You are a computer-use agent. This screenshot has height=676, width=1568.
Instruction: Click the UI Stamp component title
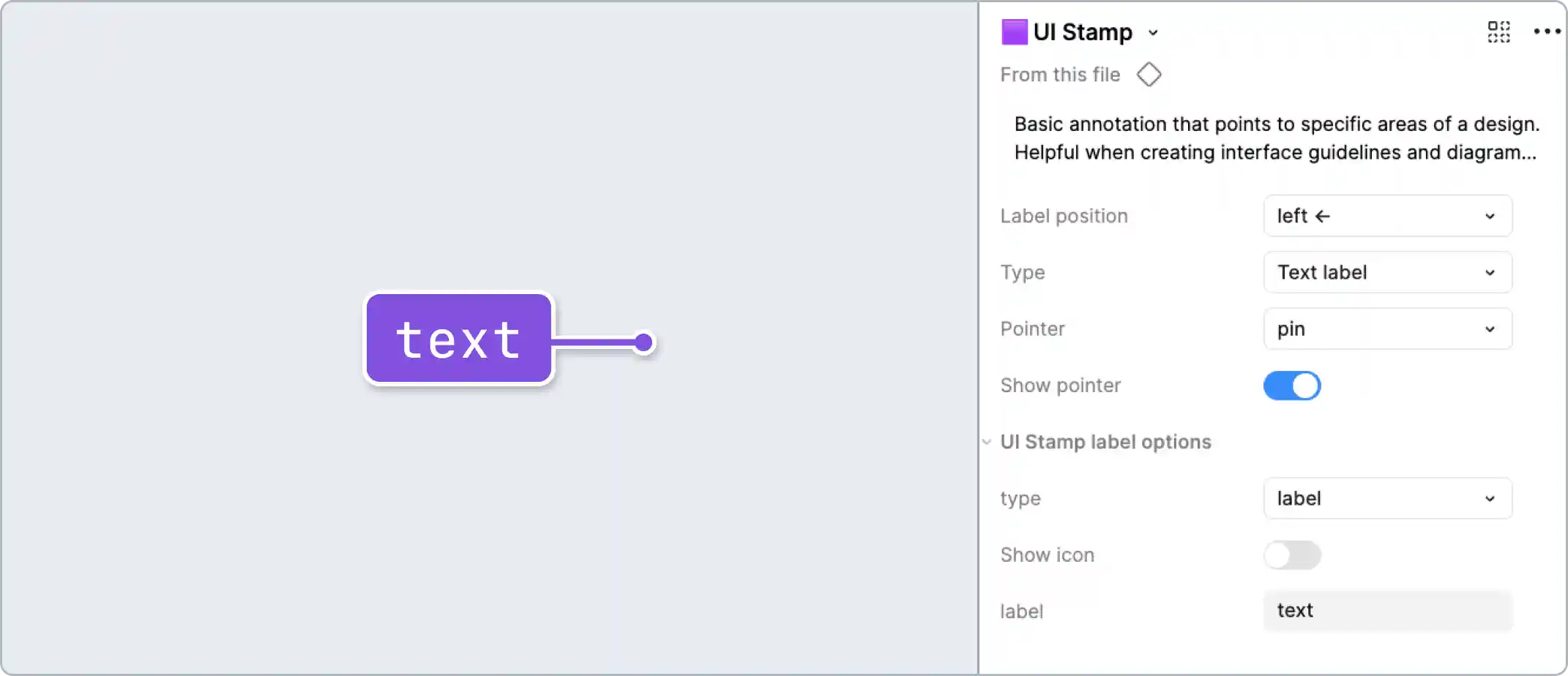1082,31
